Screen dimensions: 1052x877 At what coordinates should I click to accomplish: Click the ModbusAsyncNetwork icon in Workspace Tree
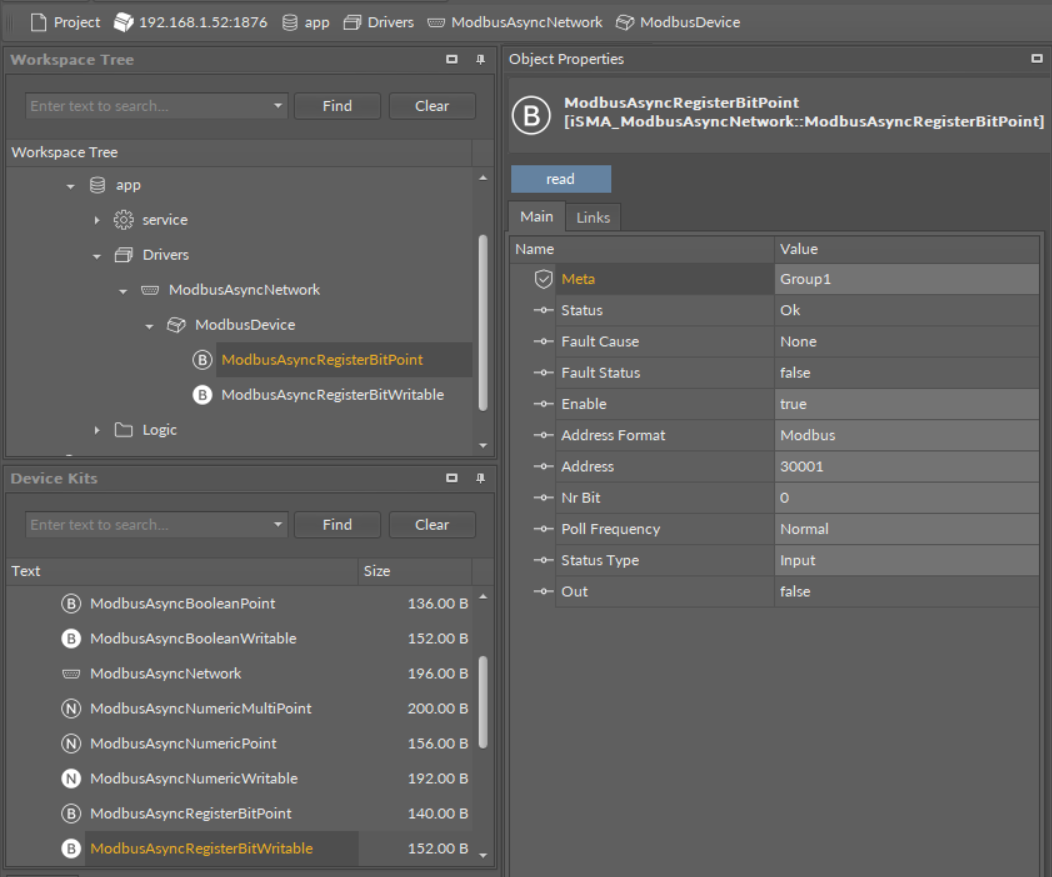[150, 290]
